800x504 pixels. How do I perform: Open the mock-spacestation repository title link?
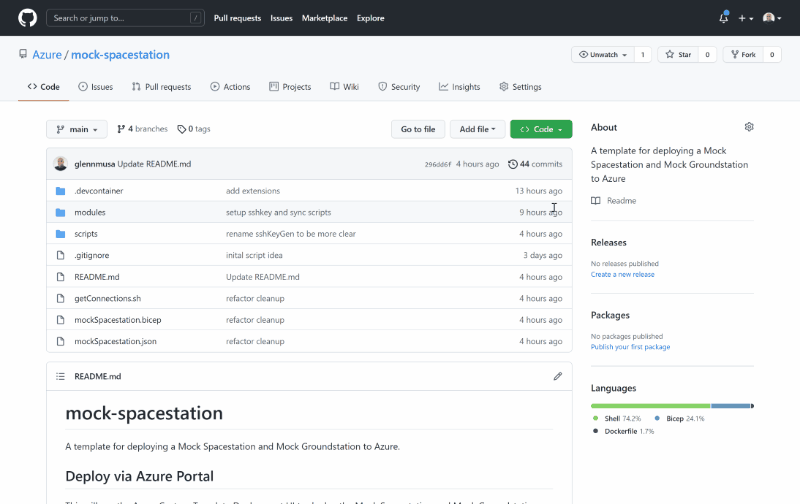pos(120,55)
